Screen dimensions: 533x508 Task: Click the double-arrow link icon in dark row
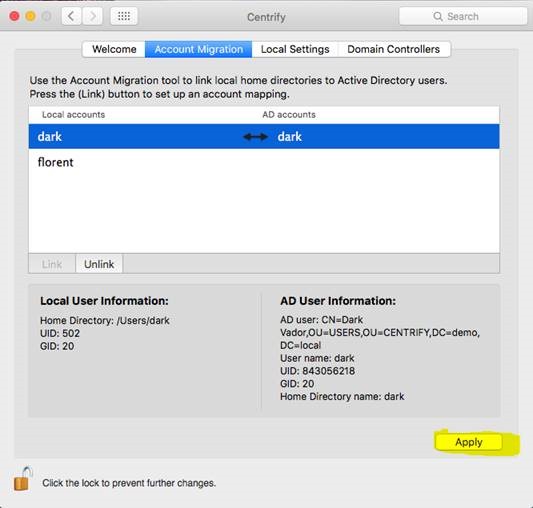[255, 137]
